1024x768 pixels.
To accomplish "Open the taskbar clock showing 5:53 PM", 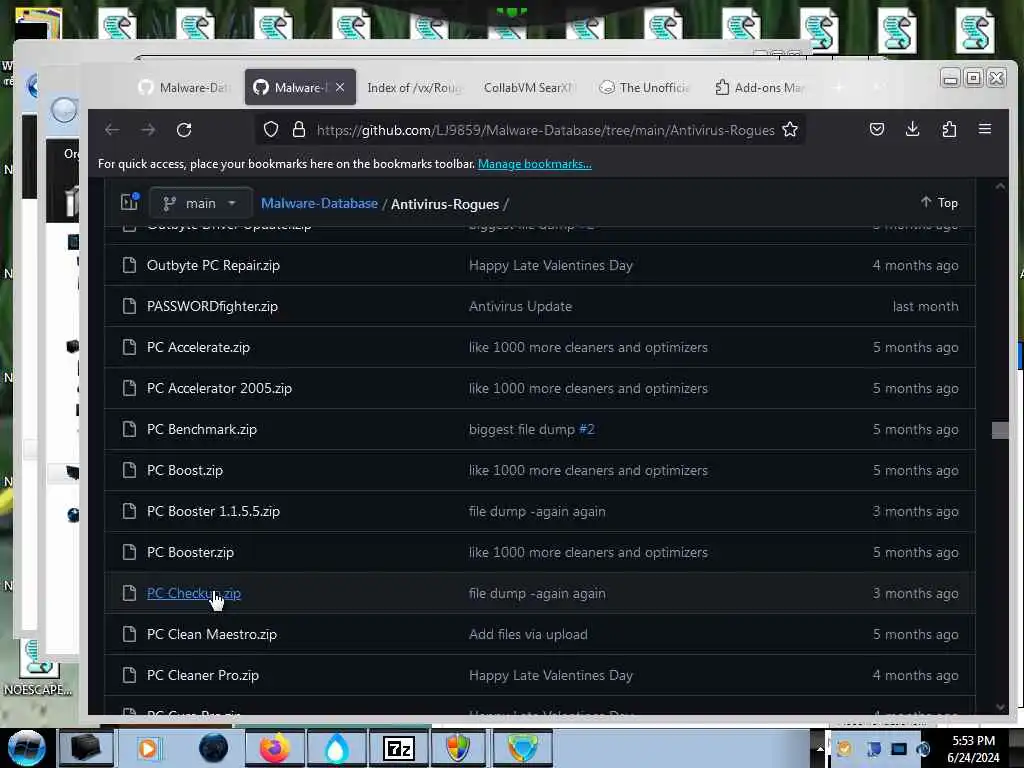I will [x=973, y=749].
